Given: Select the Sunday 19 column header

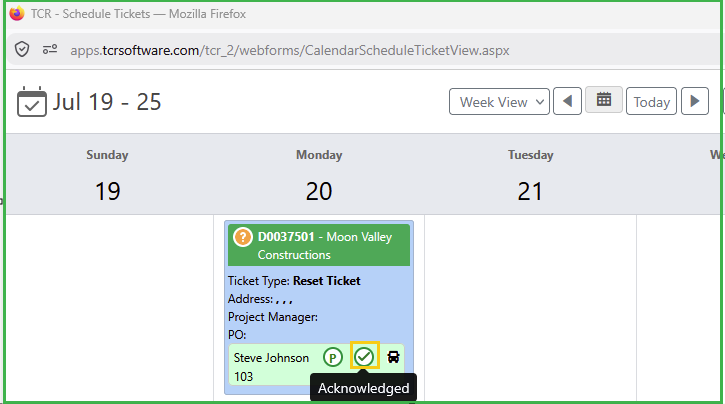Looking at the screenshot, I should point(107,175).
